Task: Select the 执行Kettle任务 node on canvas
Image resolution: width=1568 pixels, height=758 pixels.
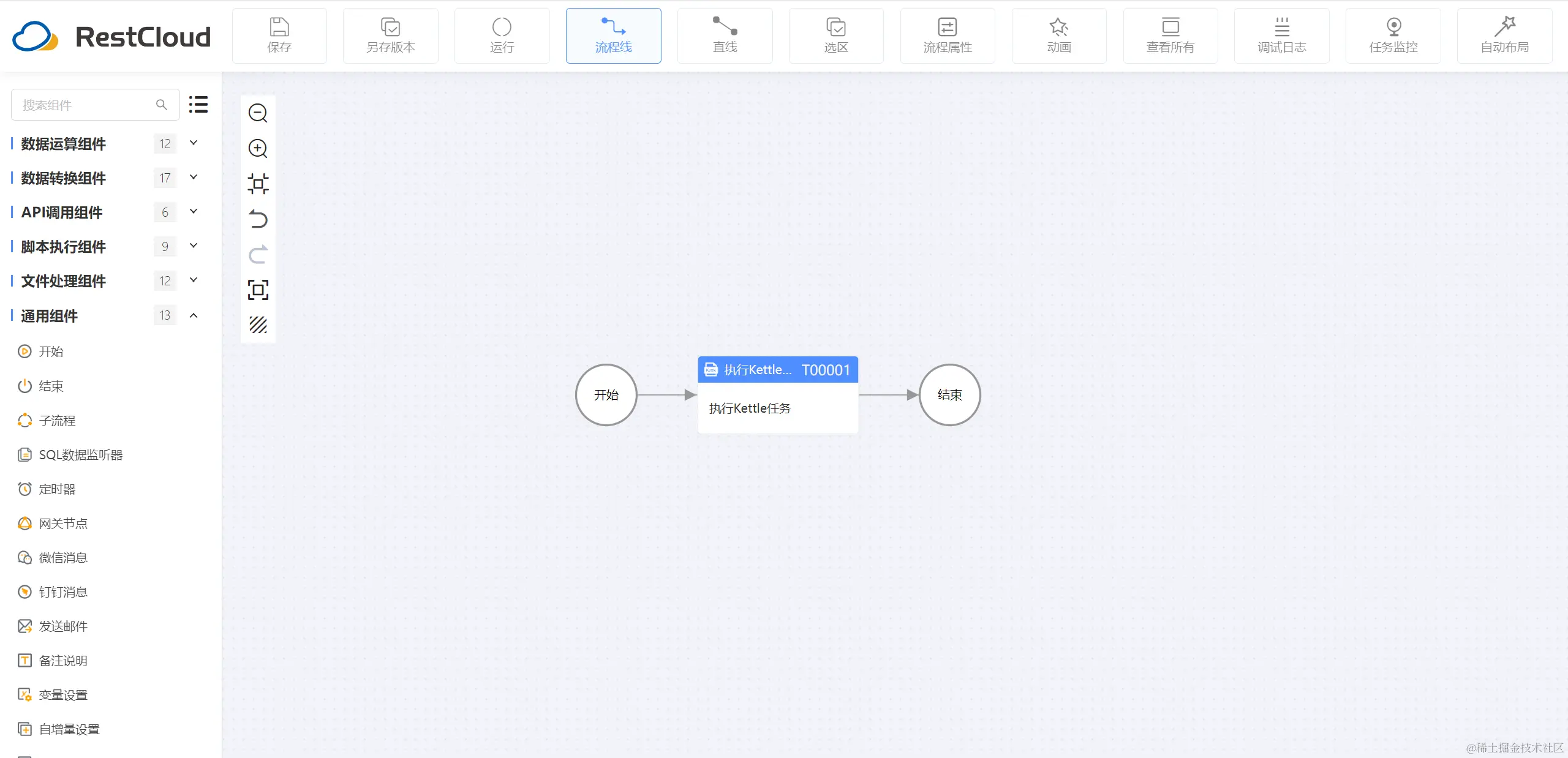Action: [777, 395]
